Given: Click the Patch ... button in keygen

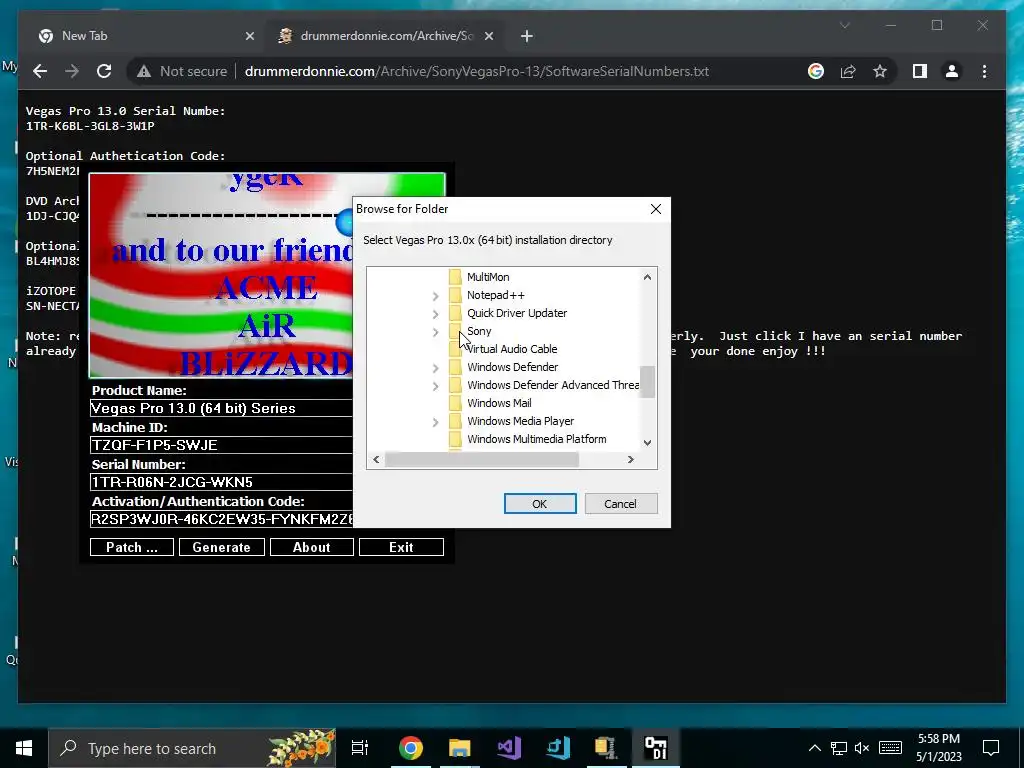Looking at the screenshot, I should click(132, 547).
